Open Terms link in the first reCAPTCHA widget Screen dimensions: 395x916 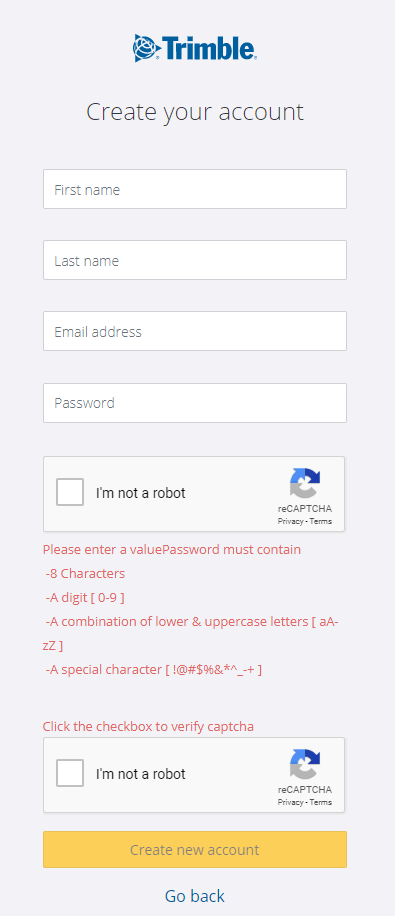(x=321, y=521)
